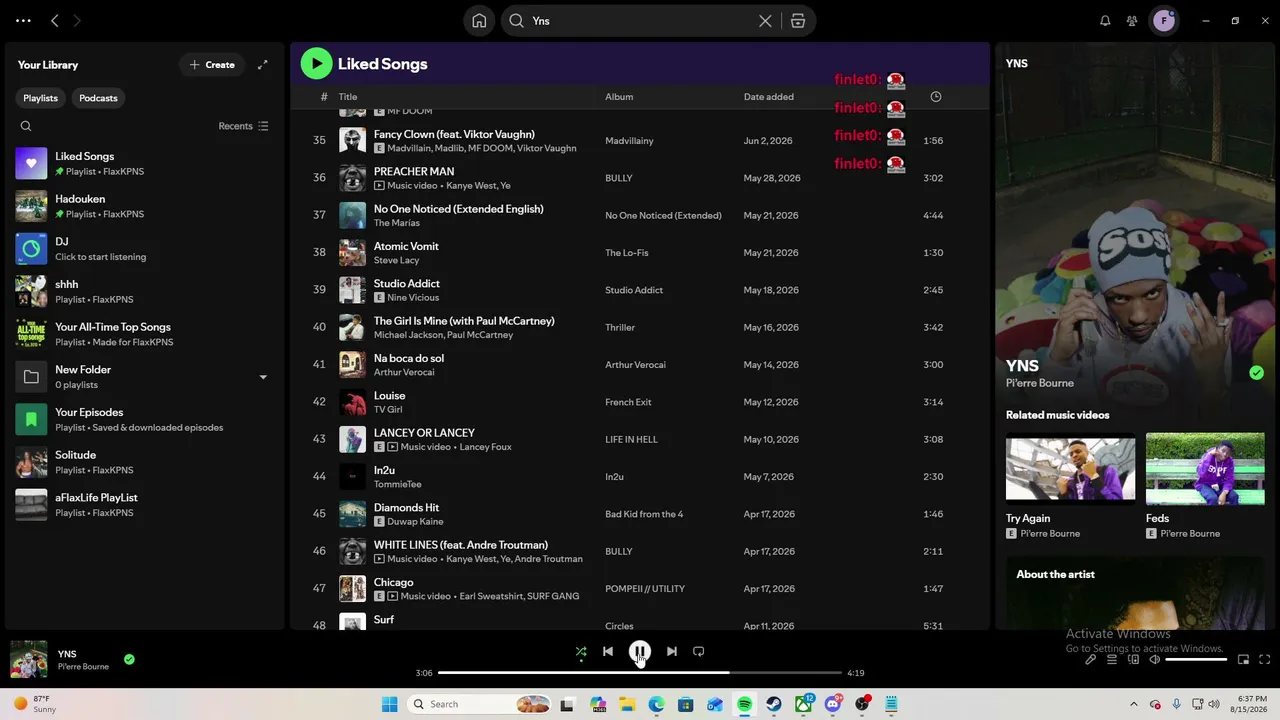This screenshot has width=1280, height=720.
Task: Open the Try Again music video thumbnail
Action: pos(1070,468)
